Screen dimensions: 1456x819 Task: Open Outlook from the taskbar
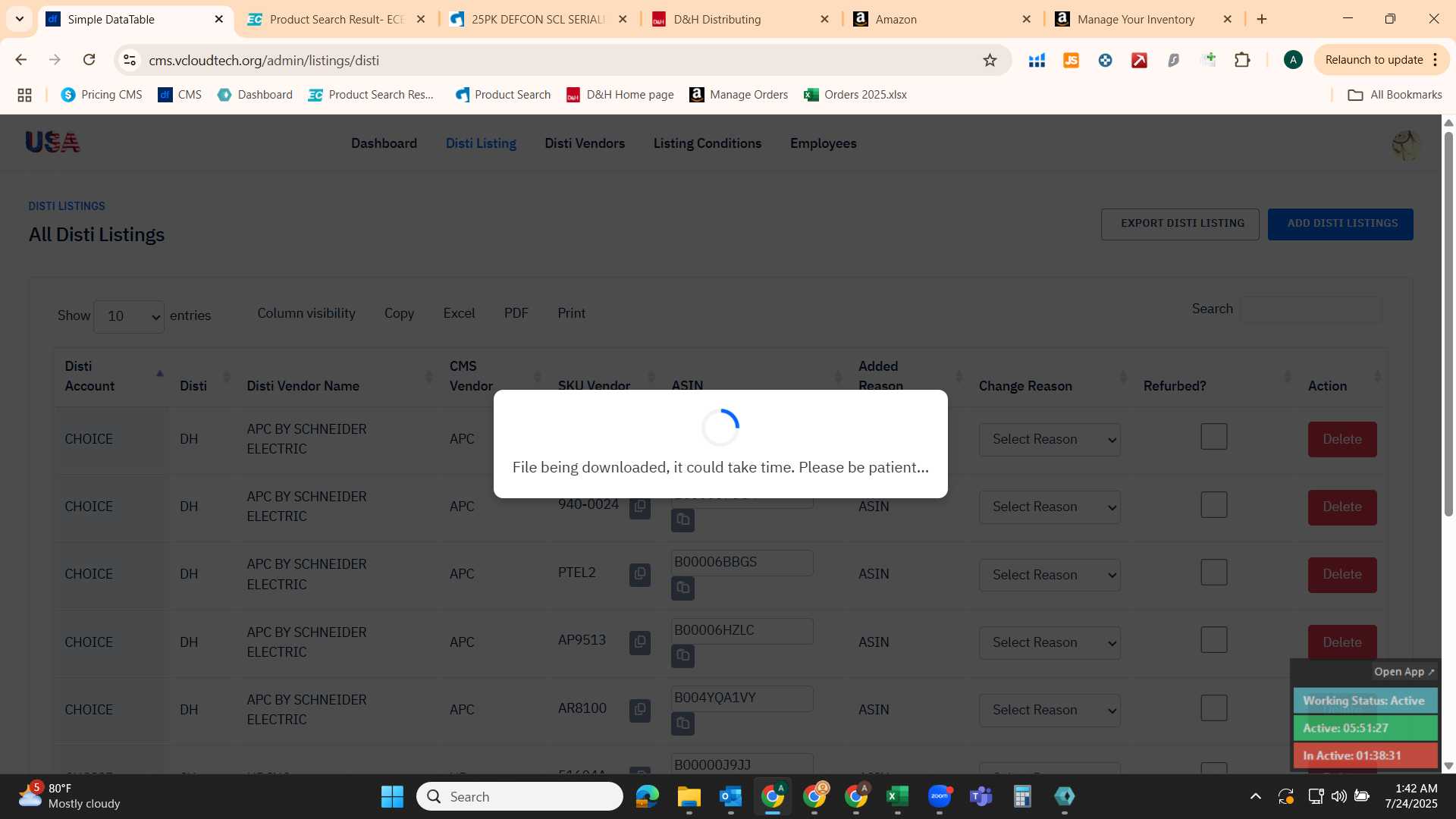pyautogui.click(x=730, y=796)
